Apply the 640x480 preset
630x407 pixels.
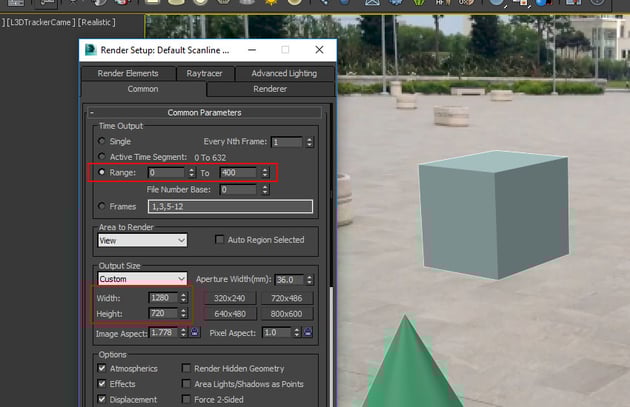click(230, 314)
